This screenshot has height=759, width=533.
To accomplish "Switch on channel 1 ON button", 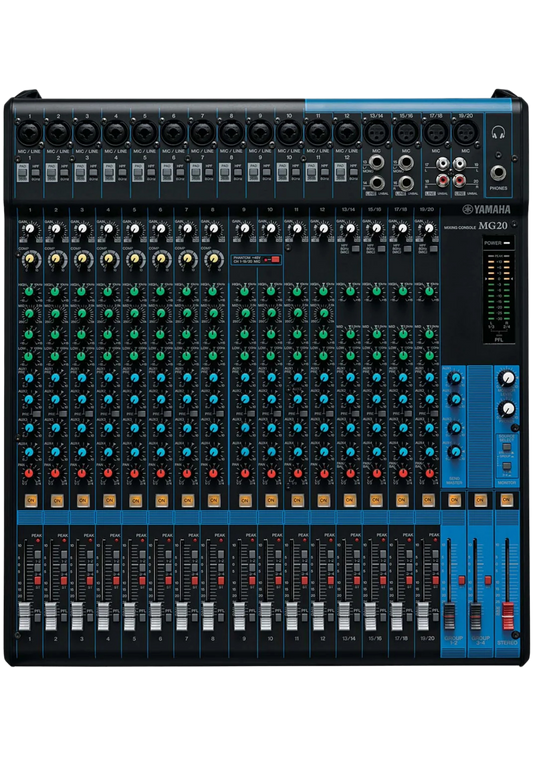I will (x=31, y=500).
